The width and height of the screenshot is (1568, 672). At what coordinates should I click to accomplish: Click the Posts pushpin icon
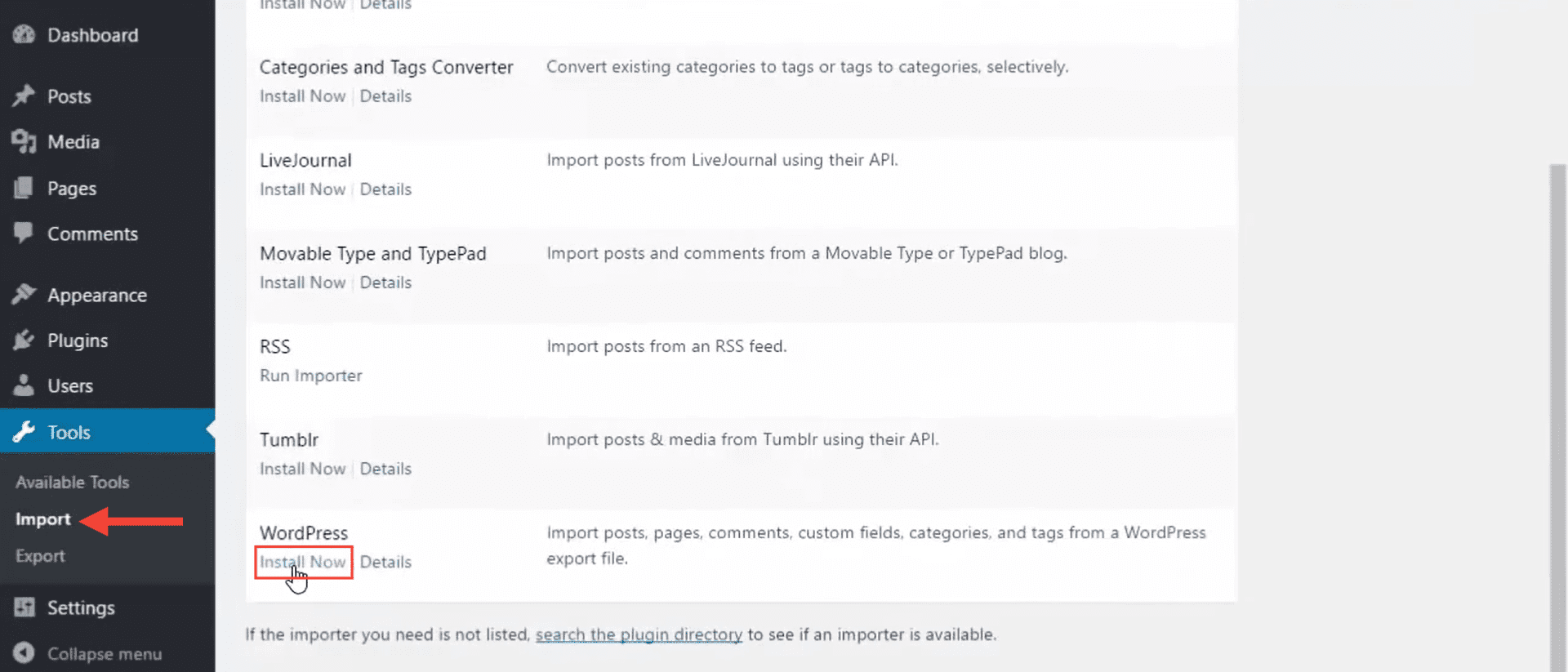click(x=24, y=96)
